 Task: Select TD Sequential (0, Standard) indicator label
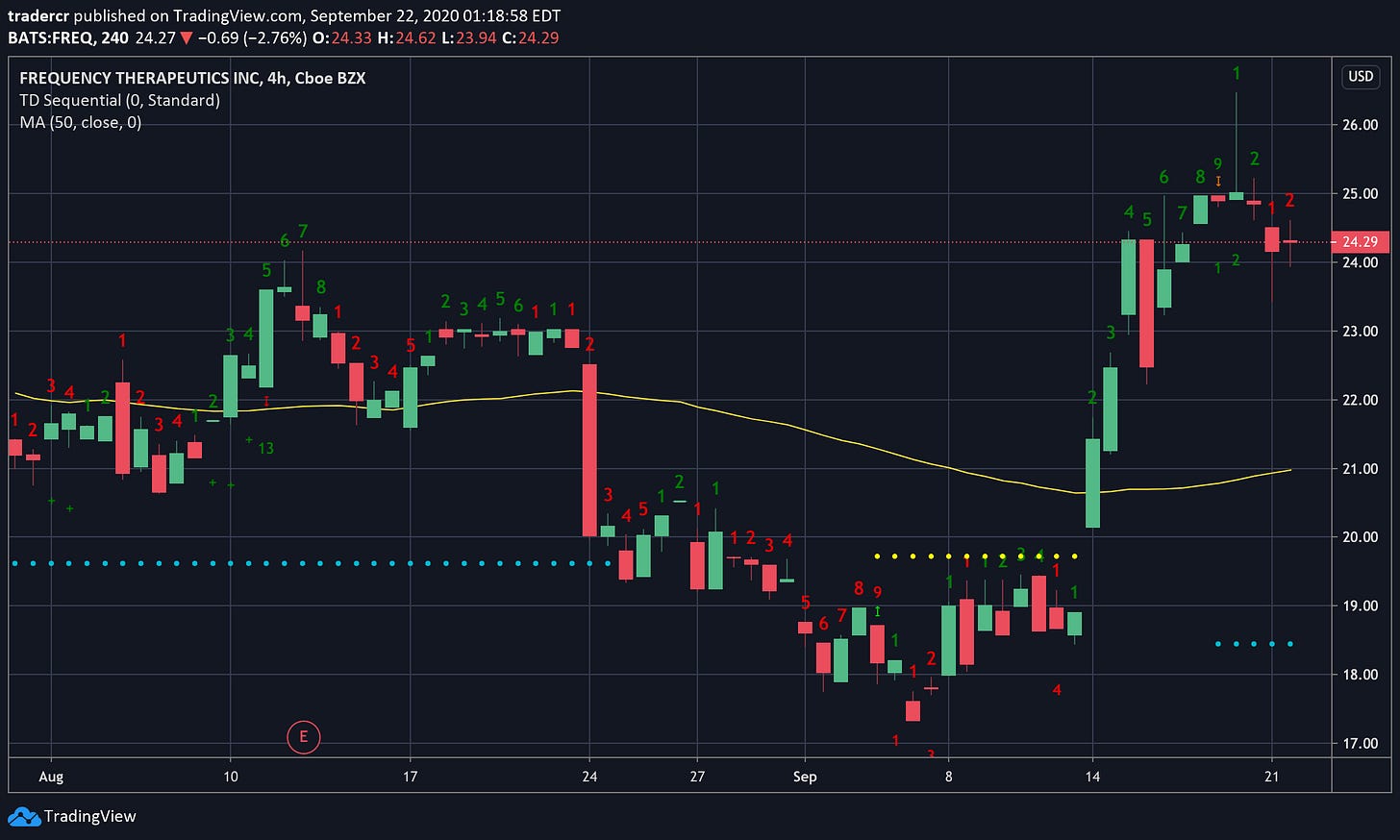pos(119,100)
